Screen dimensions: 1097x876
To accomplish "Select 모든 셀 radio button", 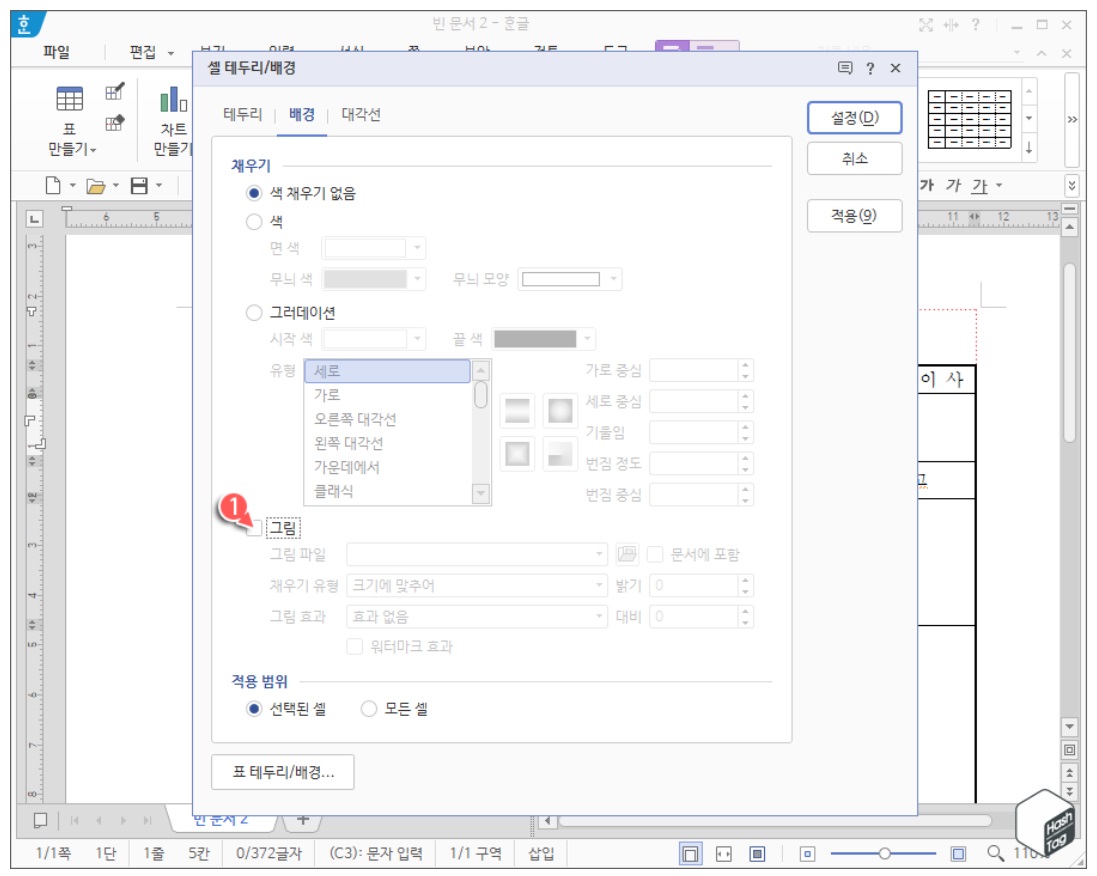I will 369,709.
